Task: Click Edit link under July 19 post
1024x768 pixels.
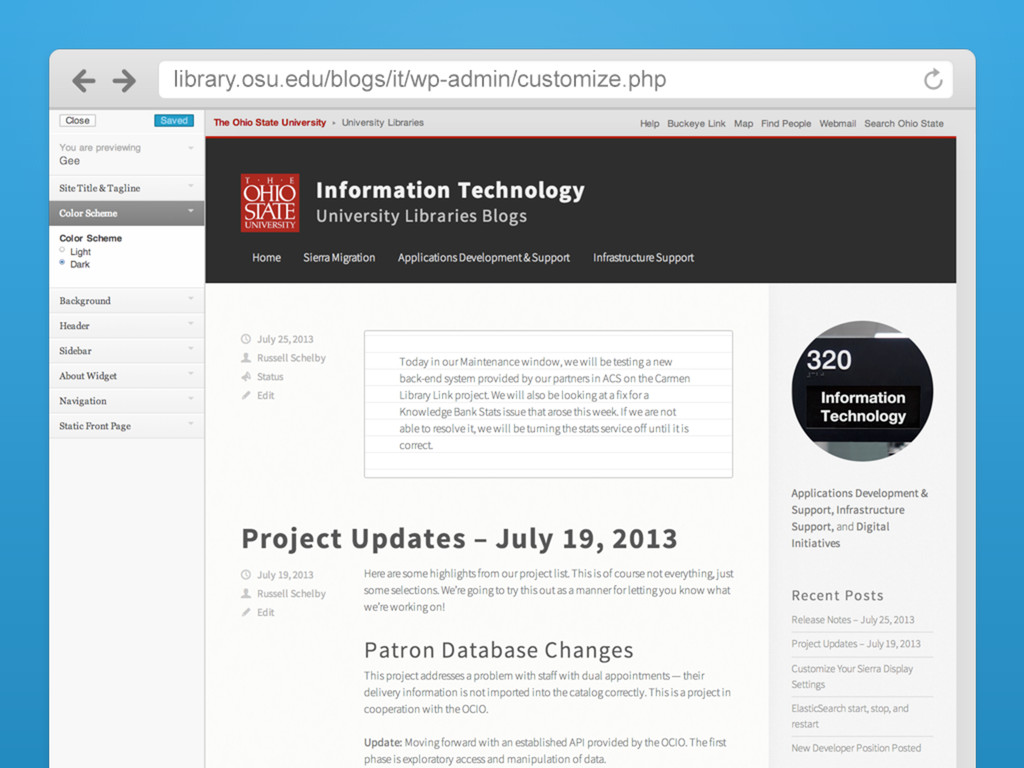Action: click(265, 612)
